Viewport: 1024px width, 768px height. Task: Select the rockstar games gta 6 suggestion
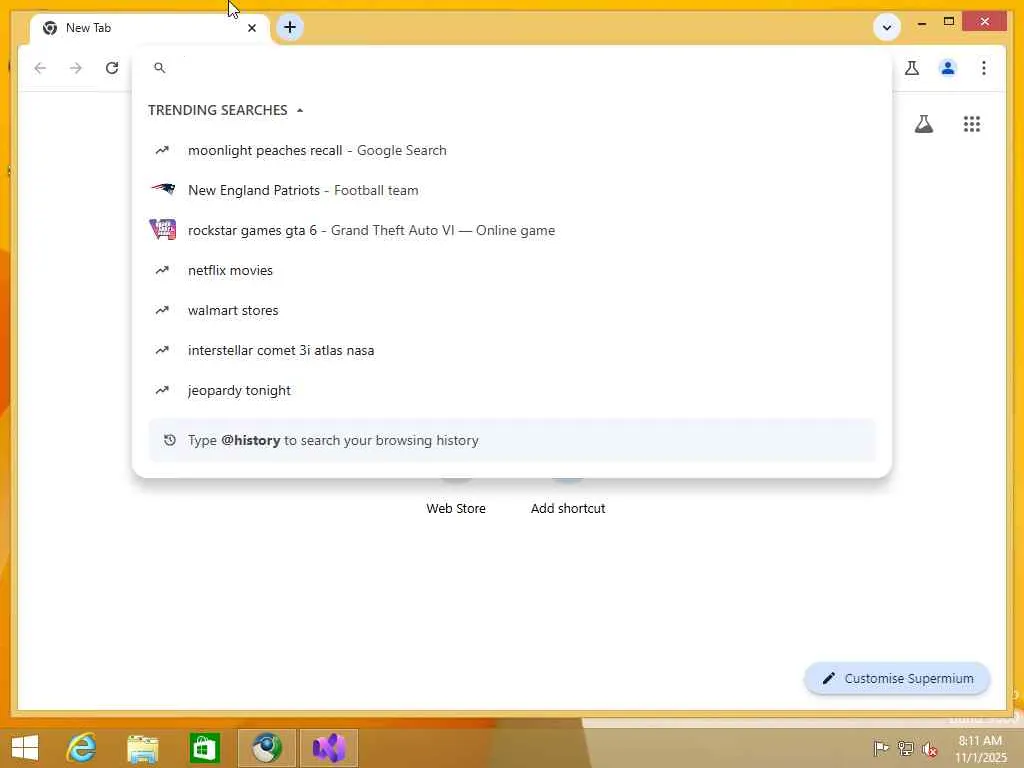tap(511, 230)
